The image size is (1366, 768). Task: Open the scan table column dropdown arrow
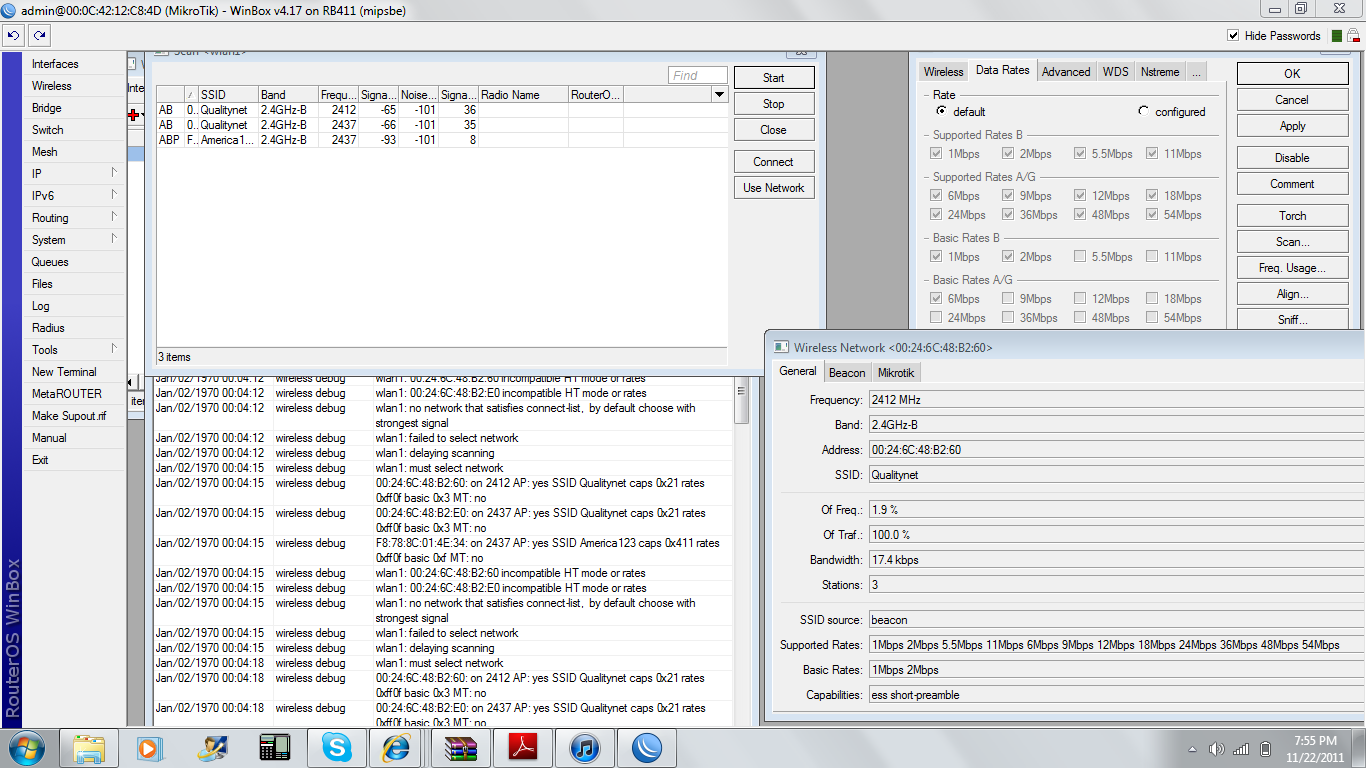coord(719,95)
